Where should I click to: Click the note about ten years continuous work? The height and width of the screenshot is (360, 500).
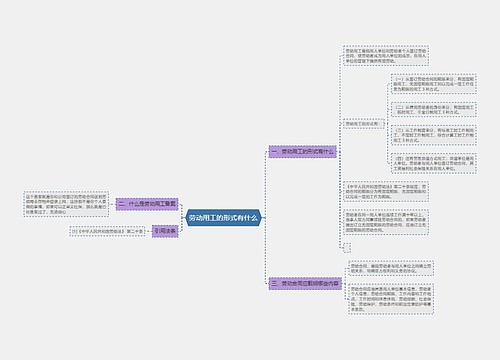coord(386,222)
